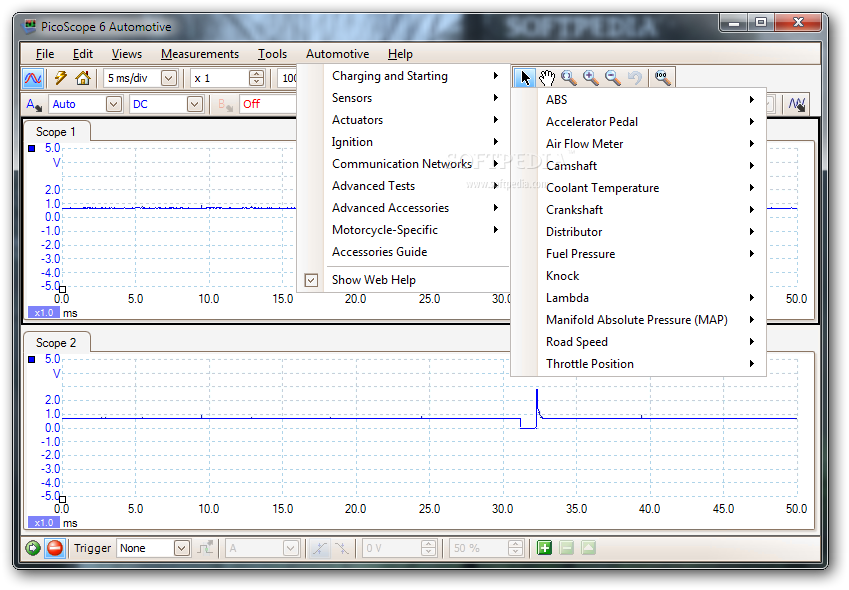Viewport: 849px width, 590px height.
Task: Select the zoom-out magnifier tool
Action: click(613, 78)
